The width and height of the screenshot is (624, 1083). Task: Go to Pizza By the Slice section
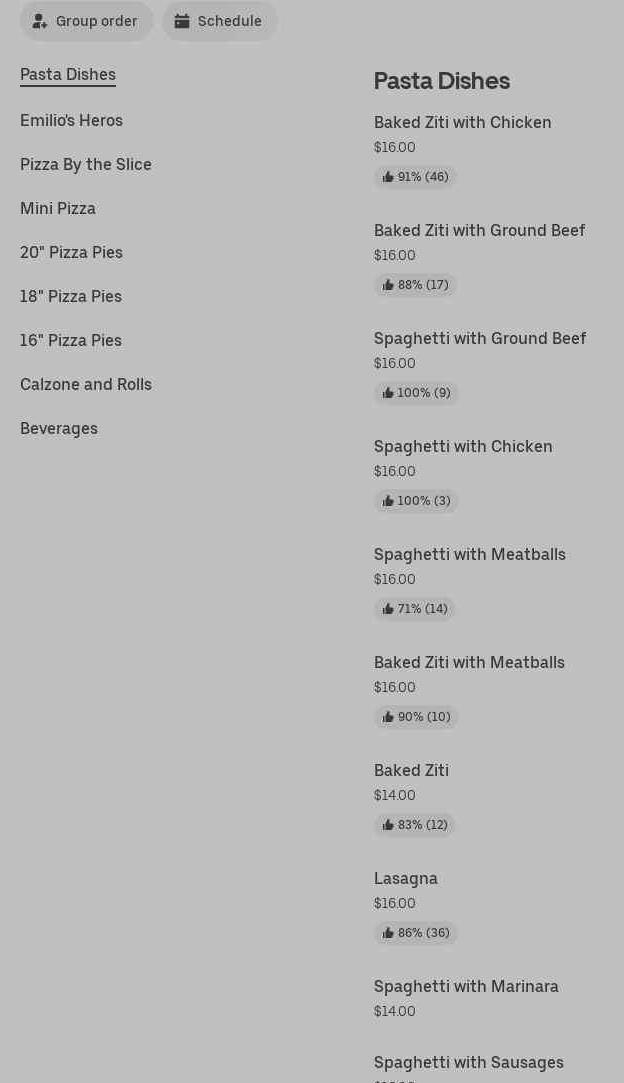[x=86, y=164]
